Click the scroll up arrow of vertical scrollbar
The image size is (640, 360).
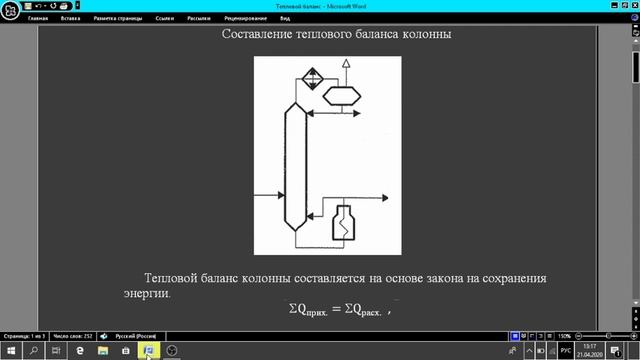pyautogui.click(x=636, y=41)
